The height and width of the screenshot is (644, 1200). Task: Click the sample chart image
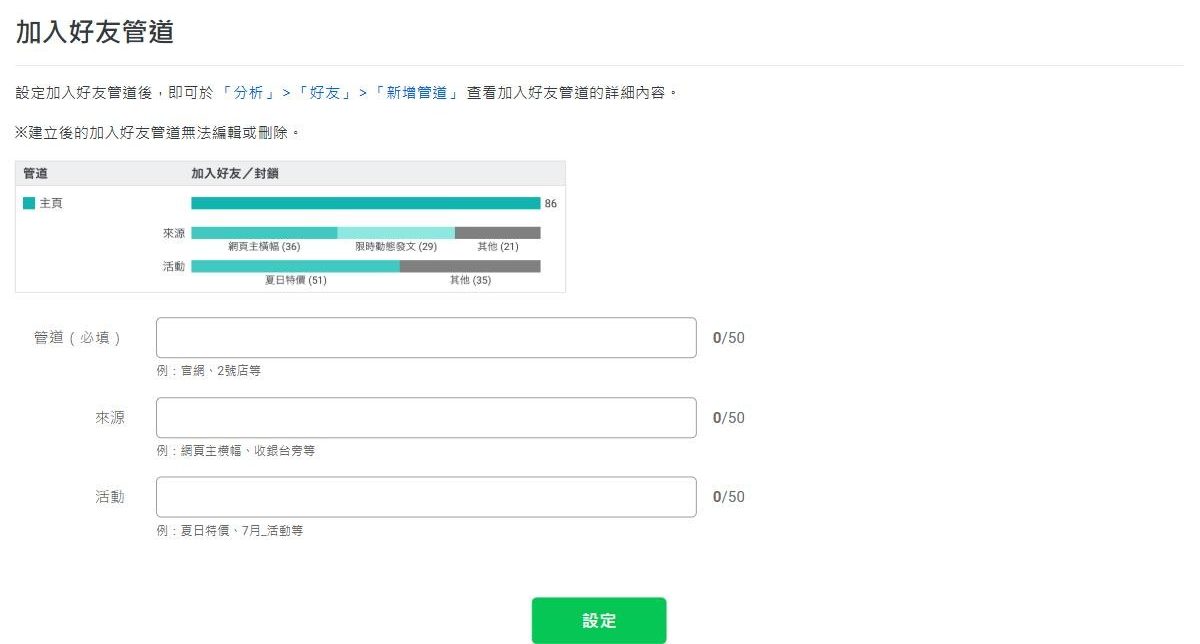point(290,227)
